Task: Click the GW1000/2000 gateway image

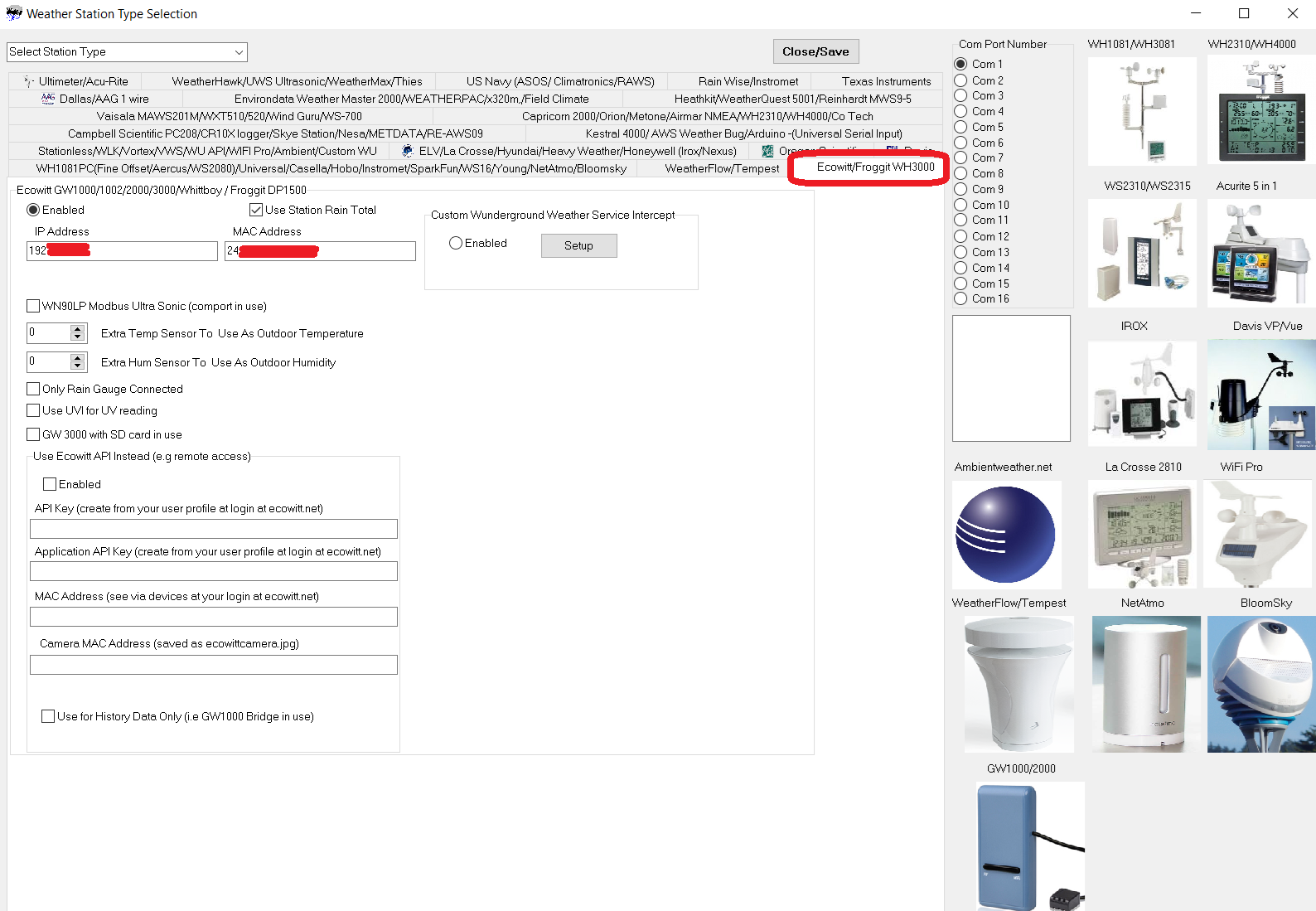Action: pos(1030,846)
